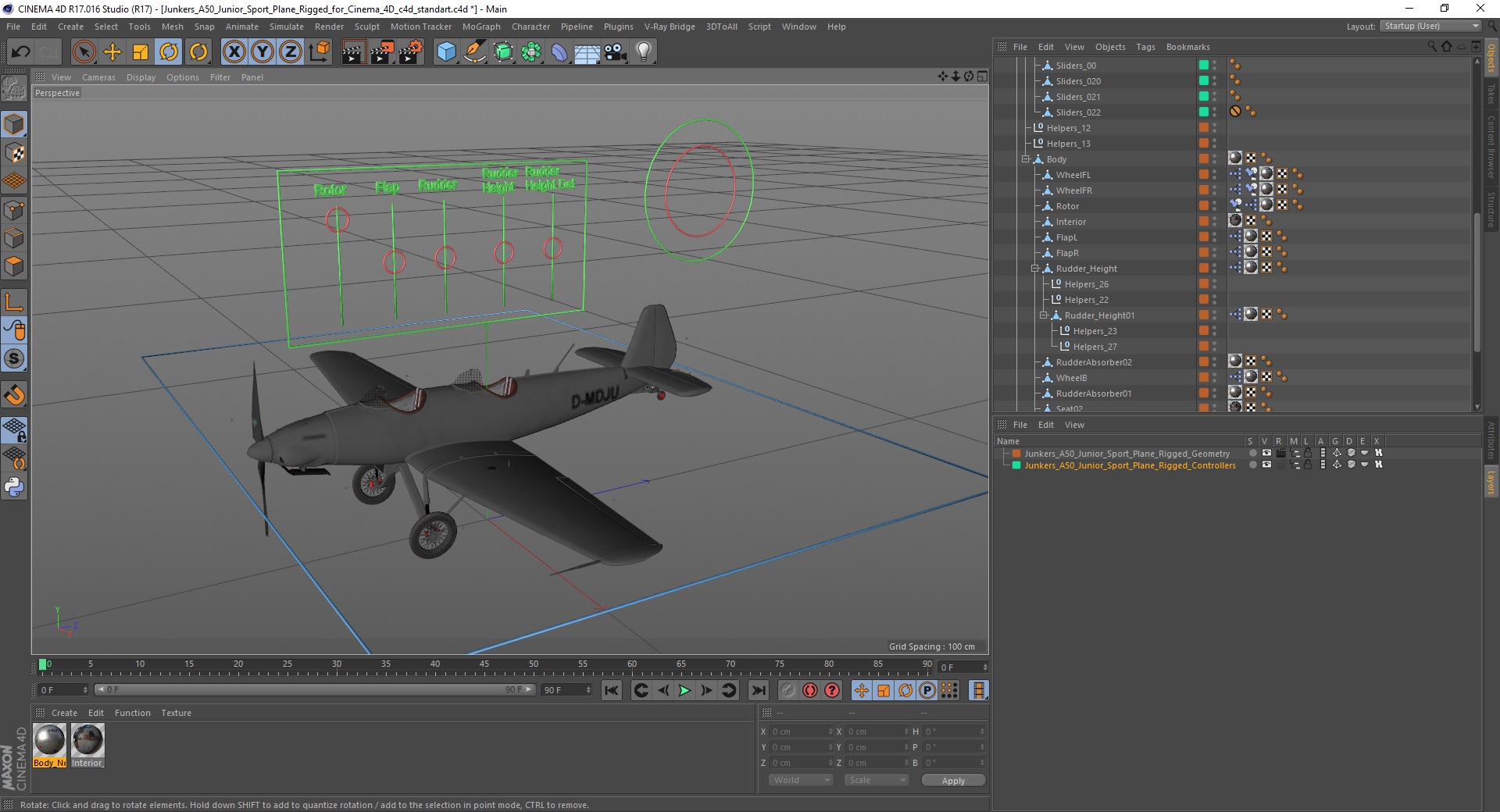Enable Edges mode
The width and height of the screenshot is (1500, 812).
pyautogui.click(x=14, y=238)
